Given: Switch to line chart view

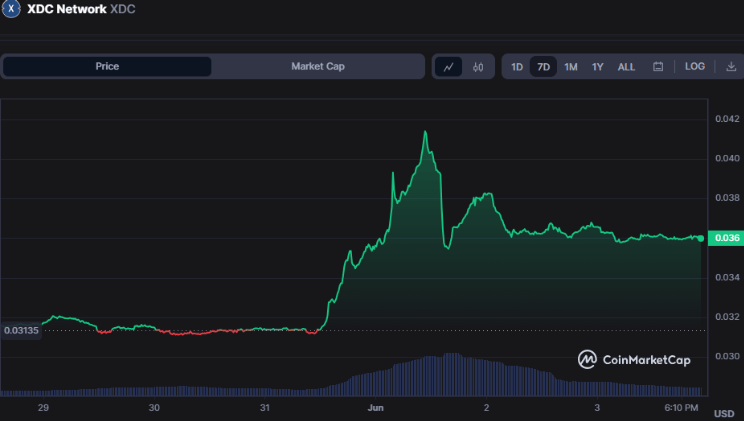Looking at the screenshot, I should click(x=448, y=66).
